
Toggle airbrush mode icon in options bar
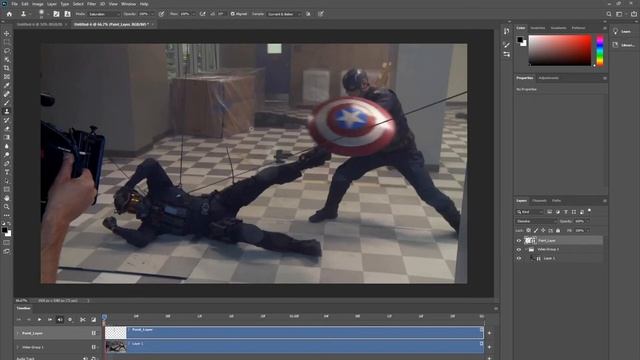click(202, 14)
